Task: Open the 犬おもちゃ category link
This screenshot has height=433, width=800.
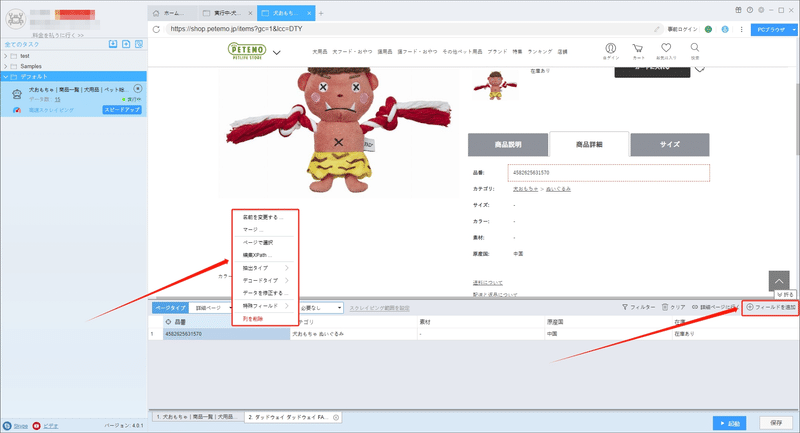Action: pos(526,189)
